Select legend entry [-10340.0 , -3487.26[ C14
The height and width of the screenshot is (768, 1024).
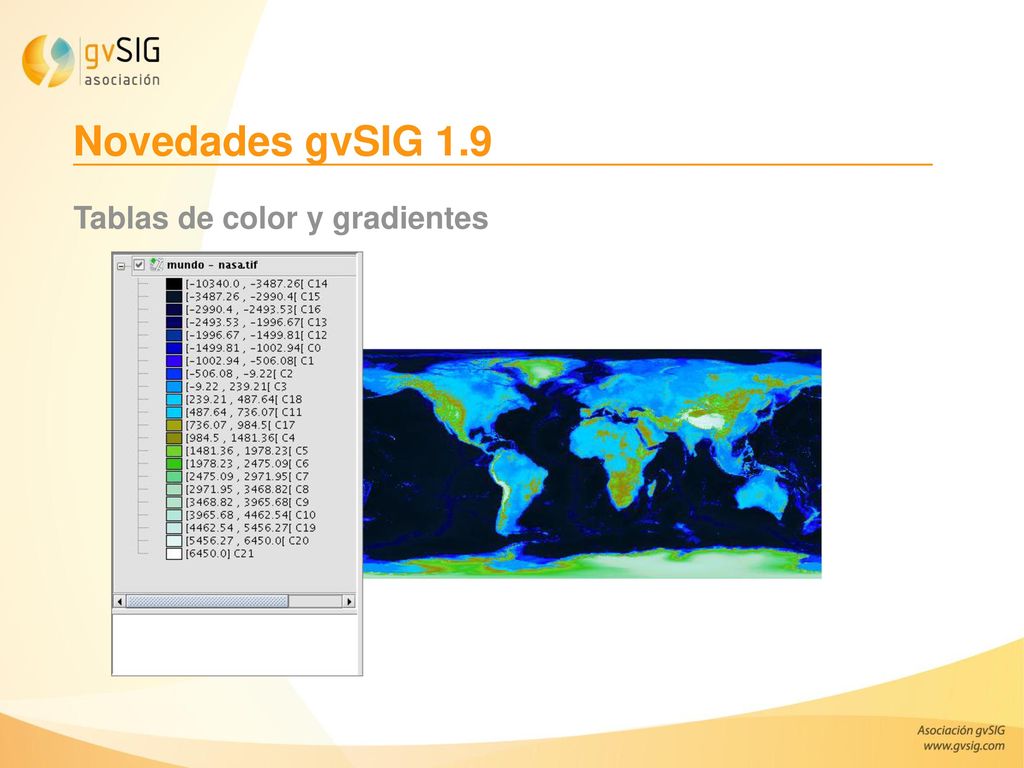tap(257, 284)
